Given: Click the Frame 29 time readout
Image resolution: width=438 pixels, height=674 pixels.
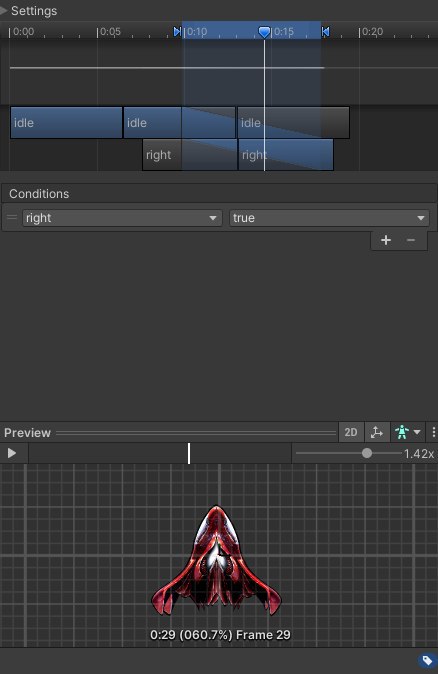Looking at the screenshot, I should [220, 634].
